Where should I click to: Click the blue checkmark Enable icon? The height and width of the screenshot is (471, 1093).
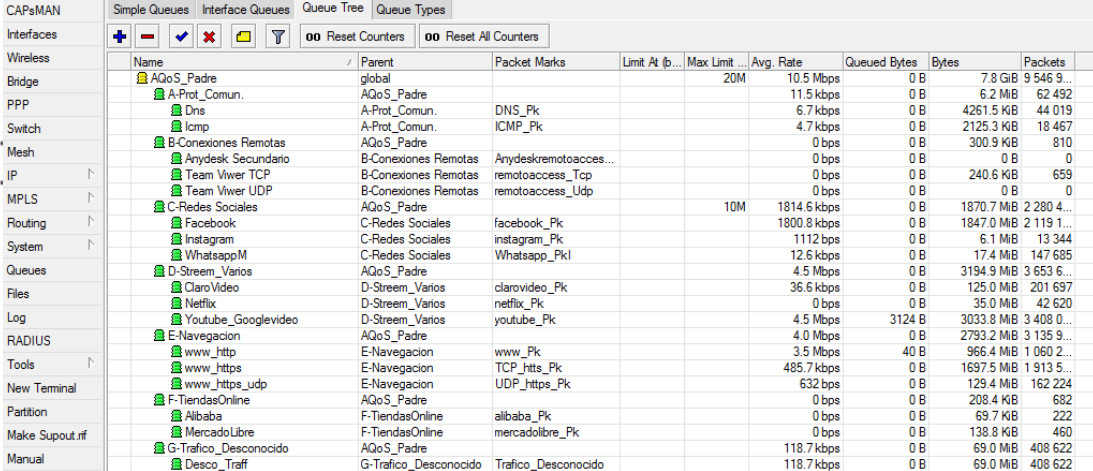(183, 36)
